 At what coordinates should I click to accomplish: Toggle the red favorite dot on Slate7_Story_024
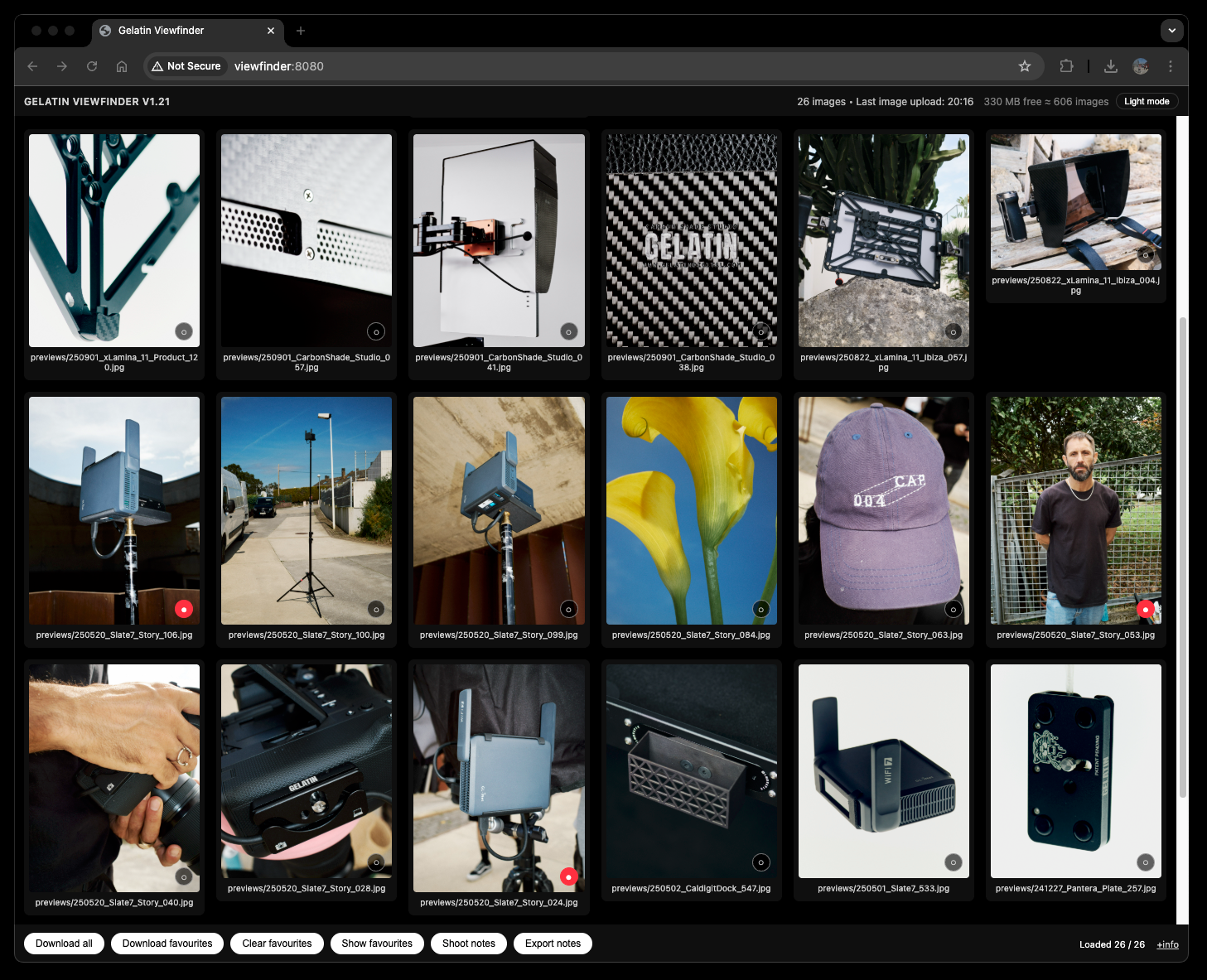[568, 875]
